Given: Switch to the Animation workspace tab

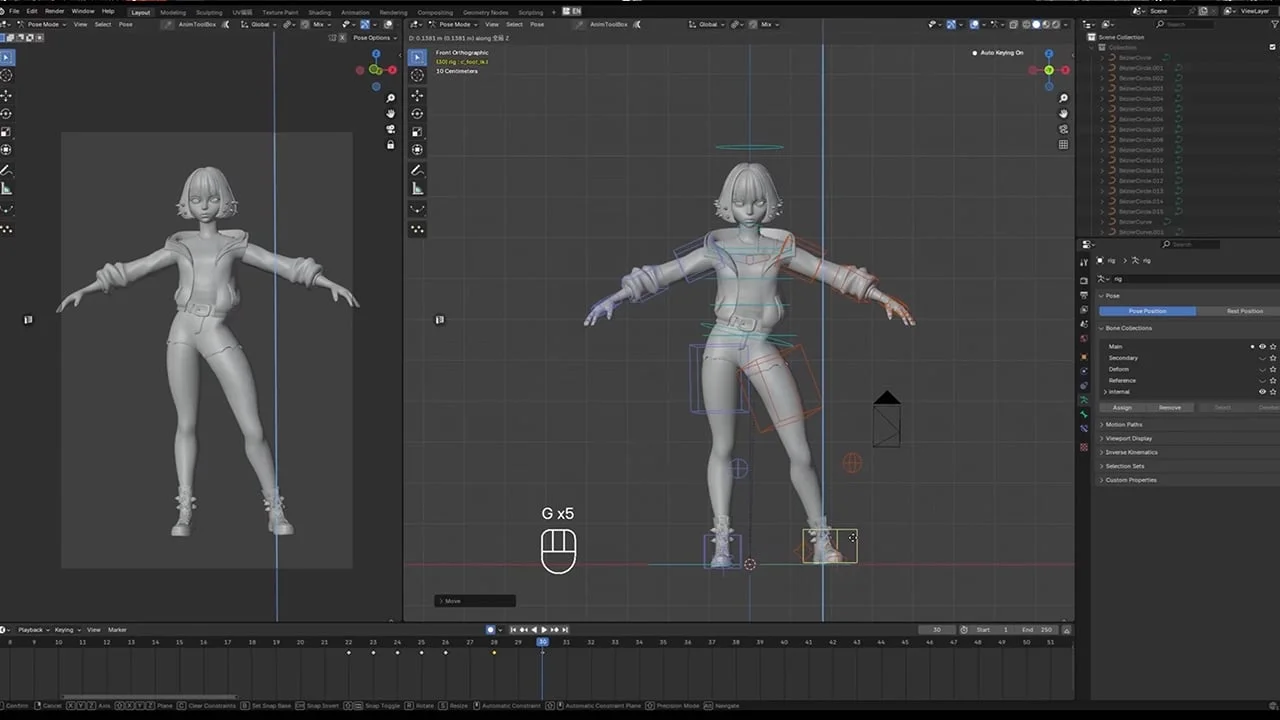Looking at the screenshot, I should pos(355,12).
